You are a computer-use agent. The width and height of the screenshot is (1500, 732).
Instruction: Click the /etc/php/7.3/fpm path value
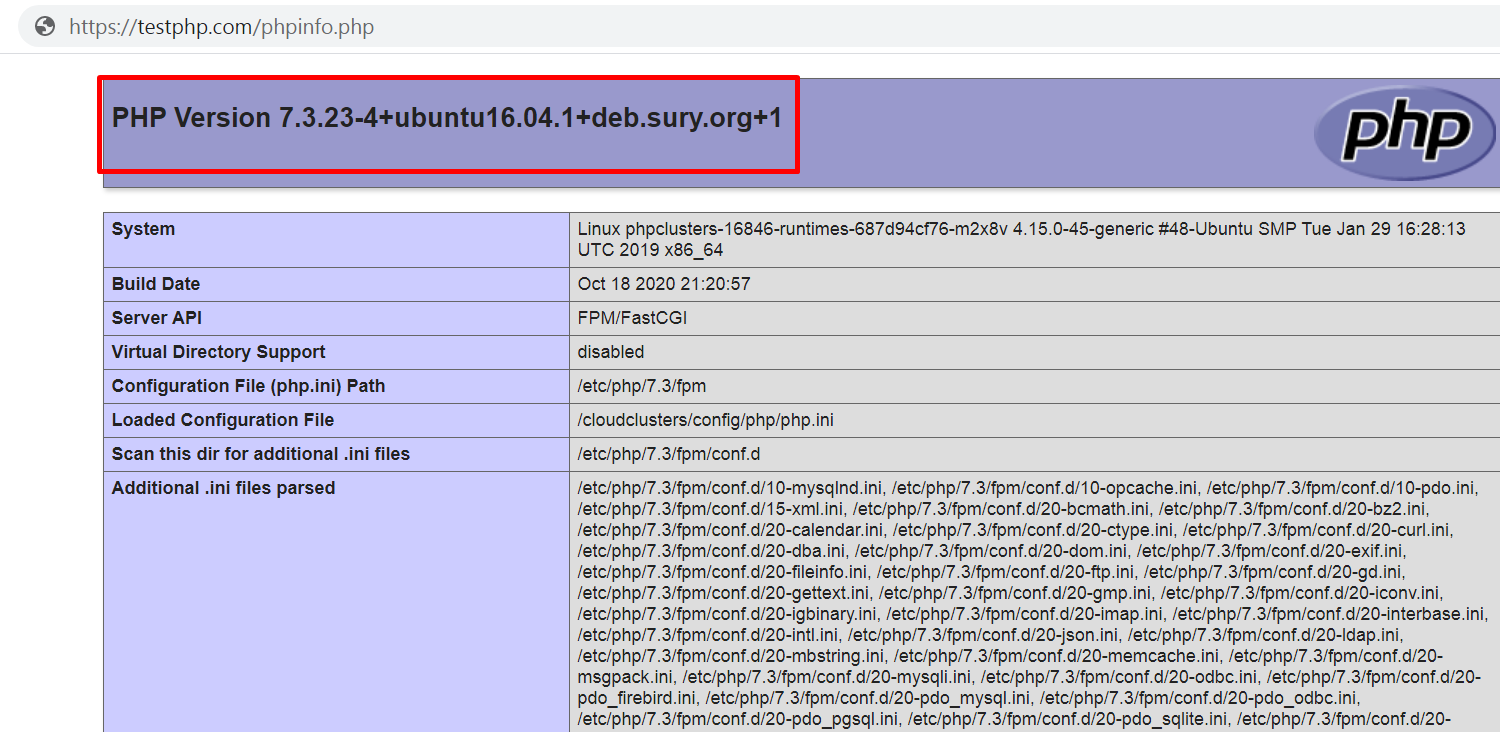(642, 386)
